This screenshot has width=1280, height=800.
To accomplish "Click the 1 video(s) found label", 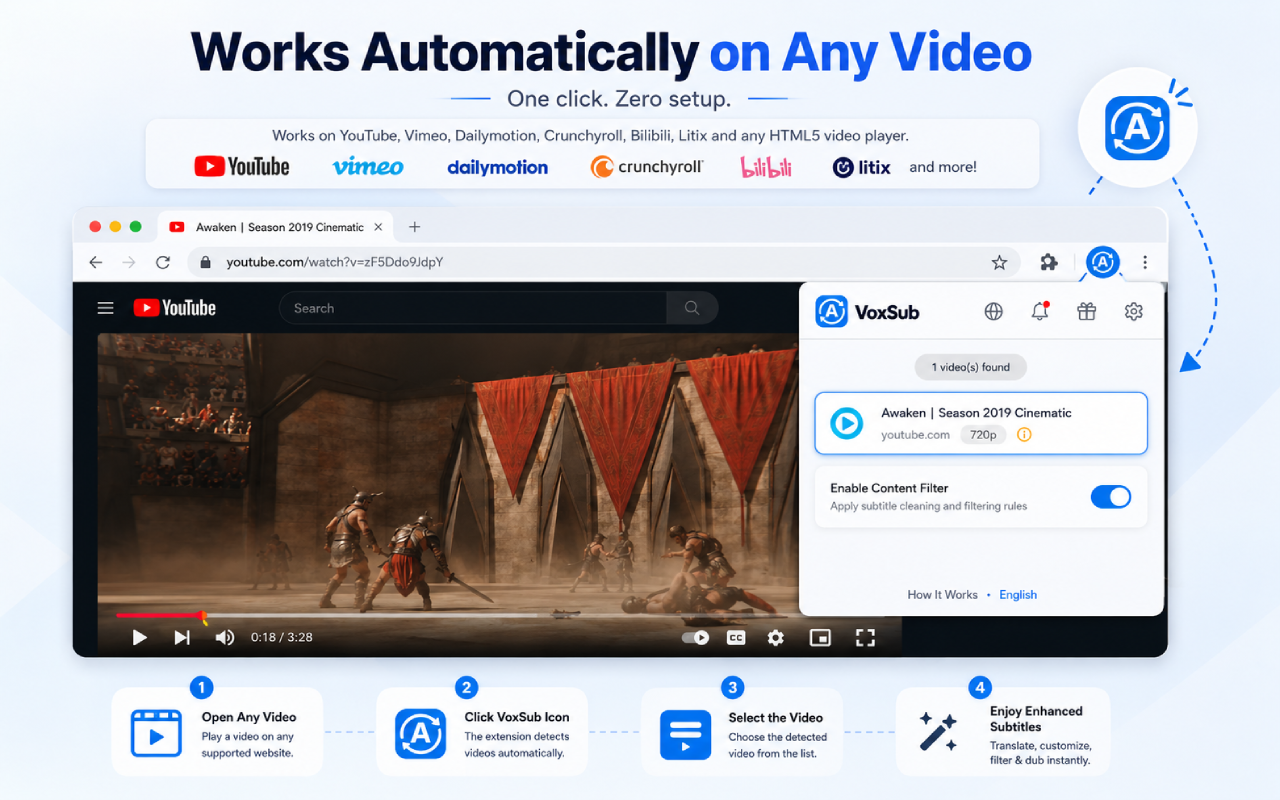I will click(971, 367).
